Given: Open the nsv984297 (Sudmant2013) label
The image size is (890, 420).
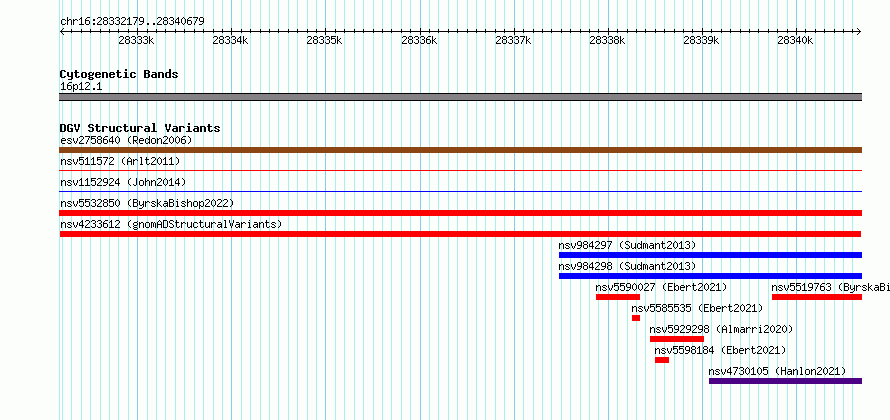Looking at the screenshot, I should pos(627,245).
